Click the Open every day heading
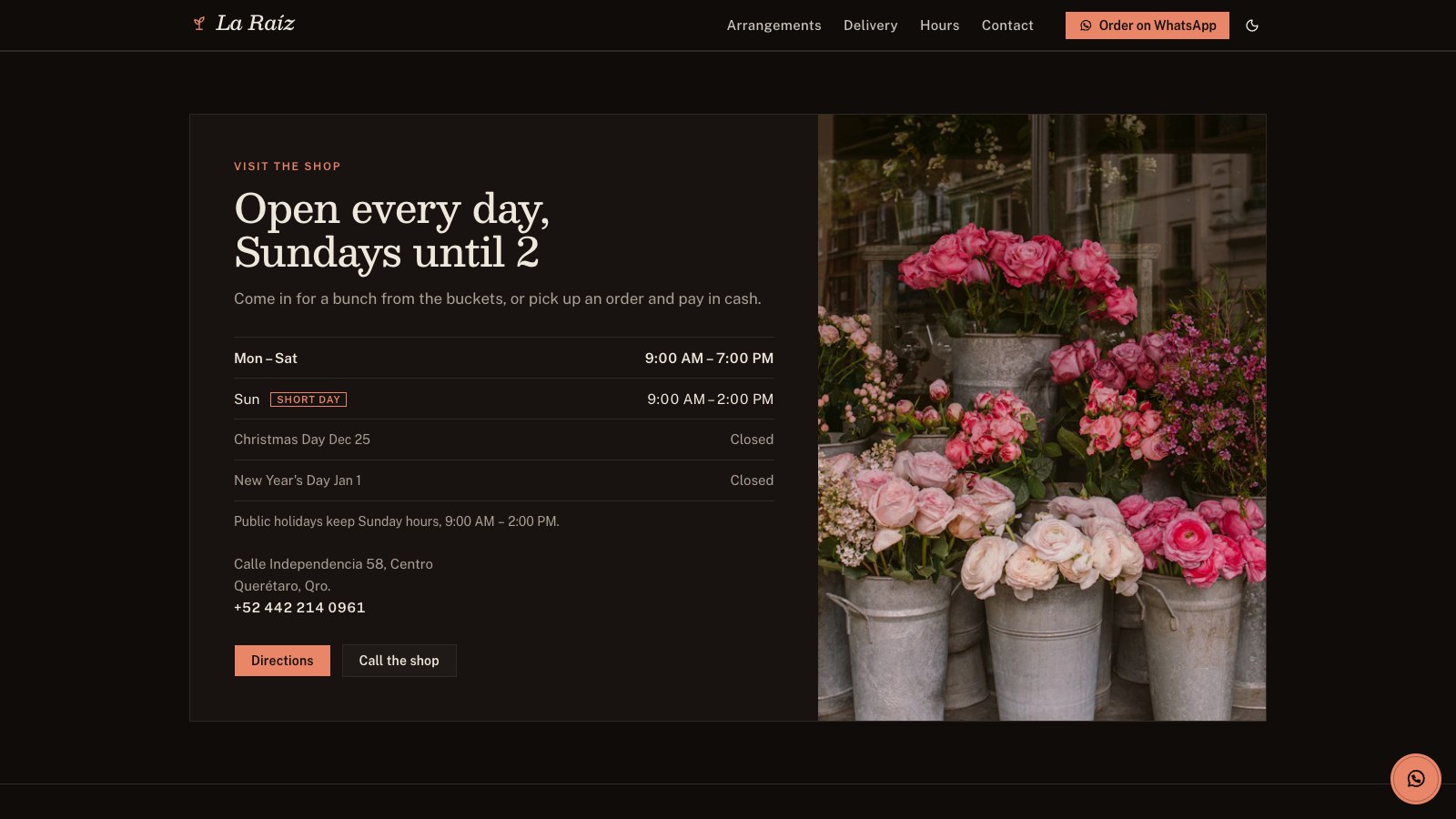This screenshot has width=1456, height=819. click(392, 230)
